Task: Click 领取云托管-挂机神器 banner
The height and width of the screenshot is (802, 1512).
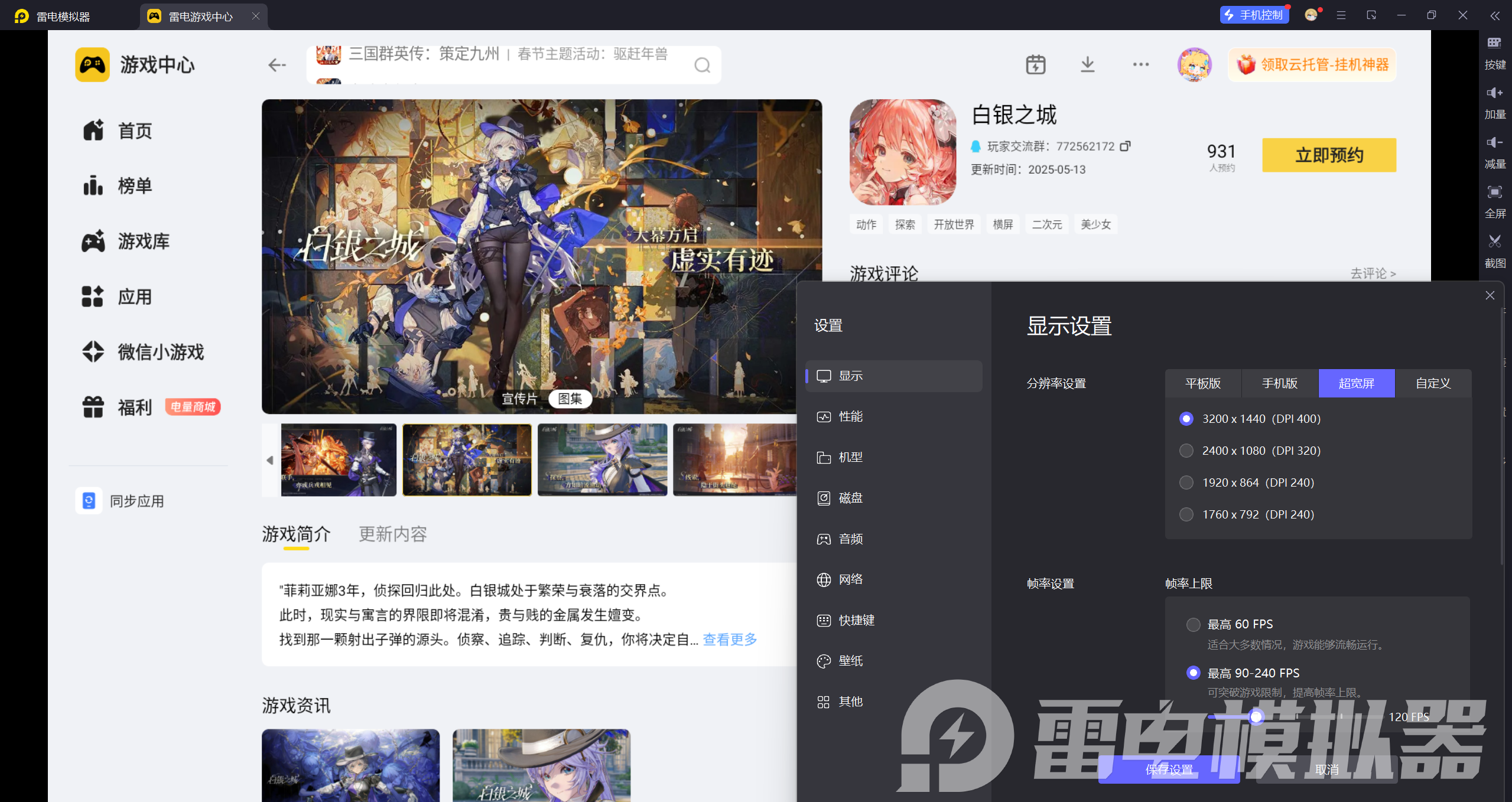Action: click(1312, 64)
